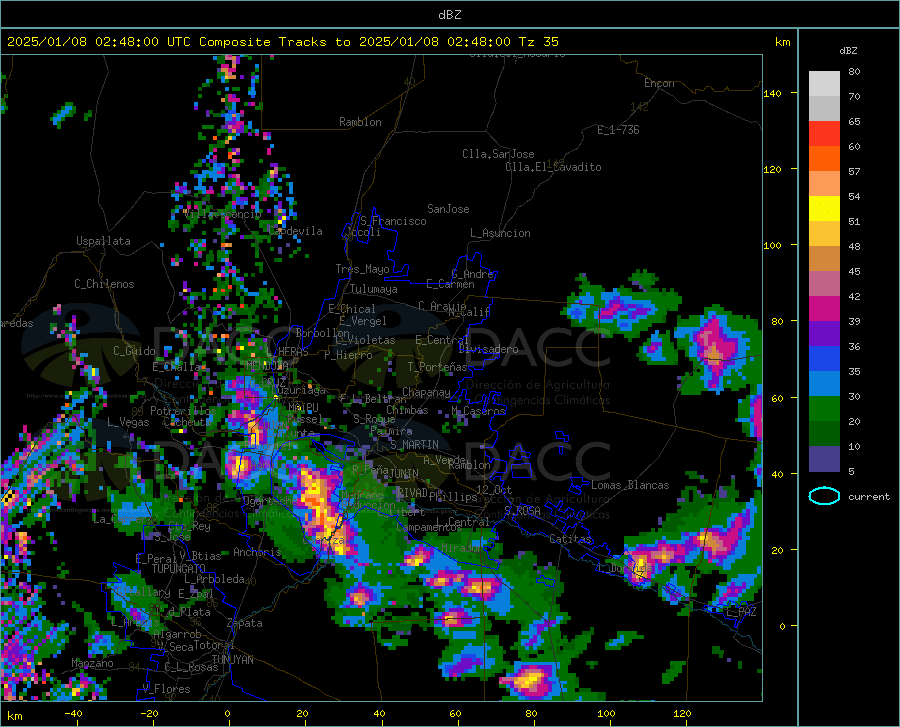900x727 pixels.
Task: Select the 'C_Chilenos' map label
Action: [x=104, y=284]
